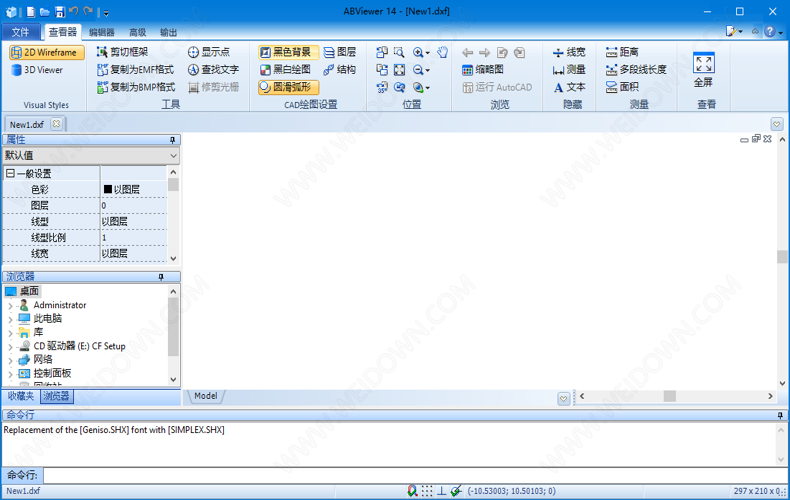Open the 高级 advanced ribbon tab
This screenshot has height=500, width=790.
click(x=138, y=32)
